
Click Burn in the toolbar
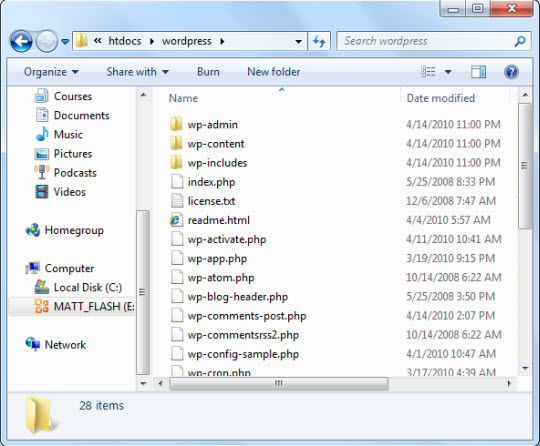tap(208, 72)
